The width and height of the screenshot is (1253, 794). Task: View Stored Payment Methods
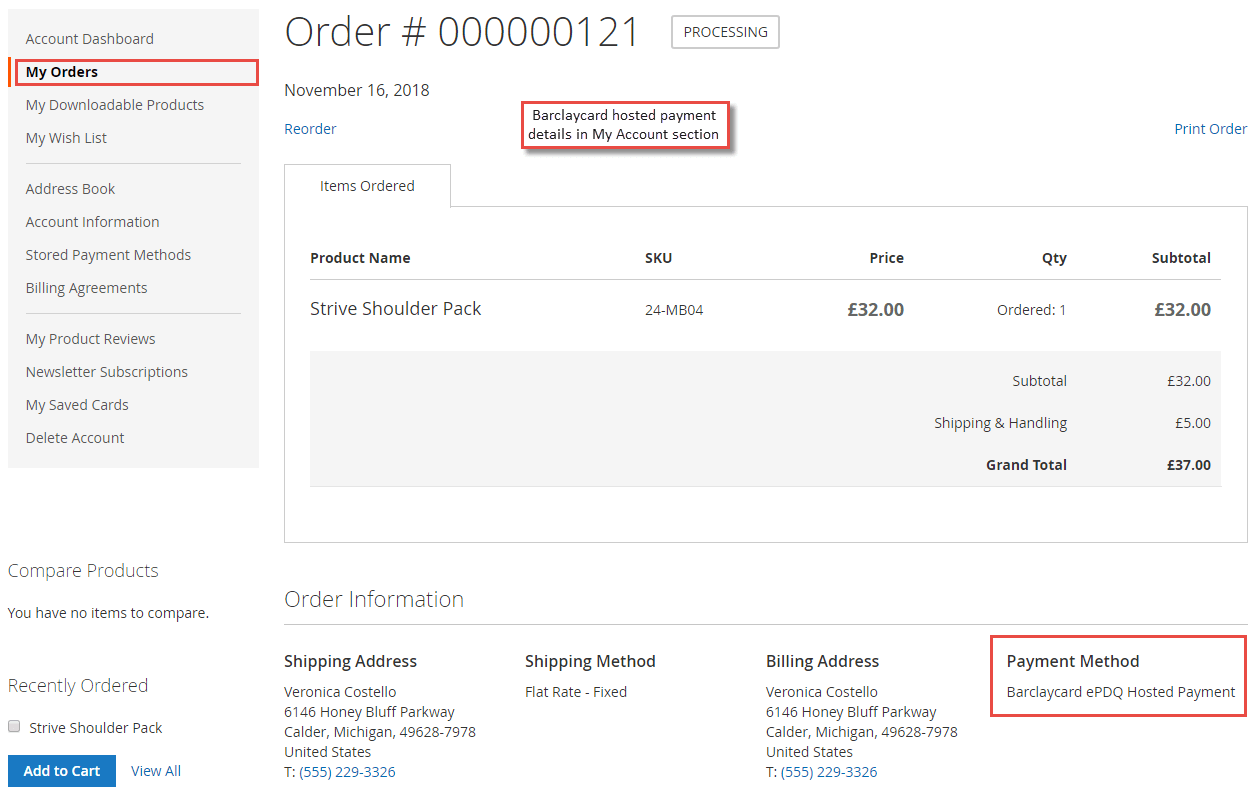point(108,254)
